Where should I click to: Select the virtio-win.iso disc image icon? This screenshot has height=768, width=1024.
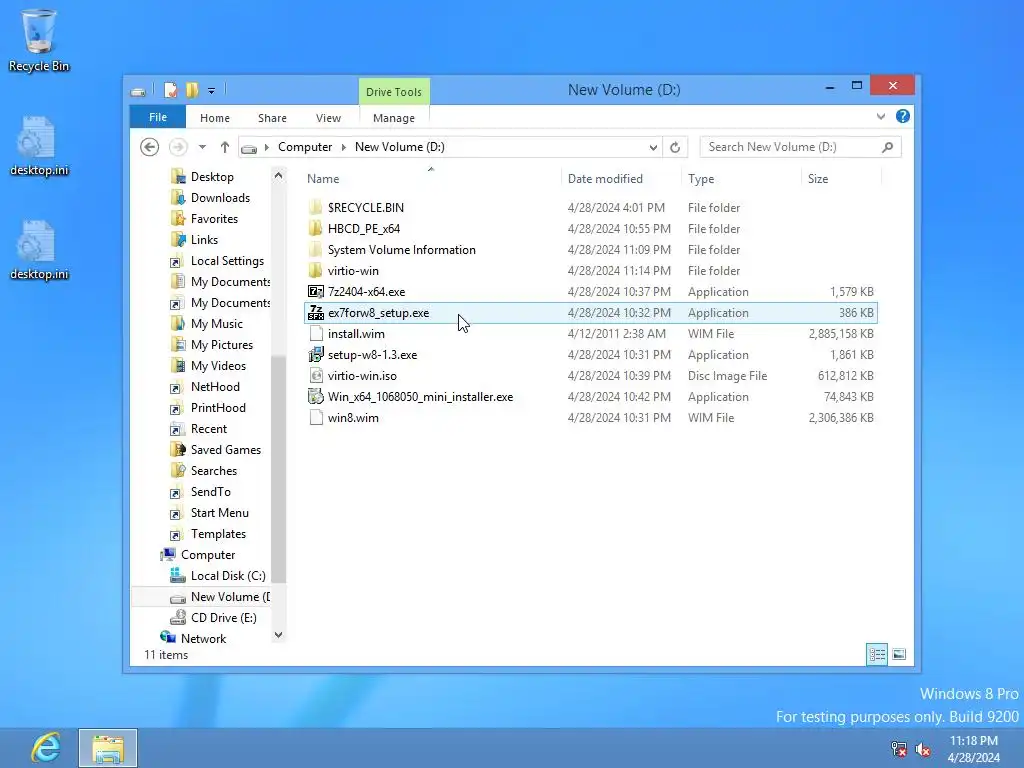(x=316, y=376)
